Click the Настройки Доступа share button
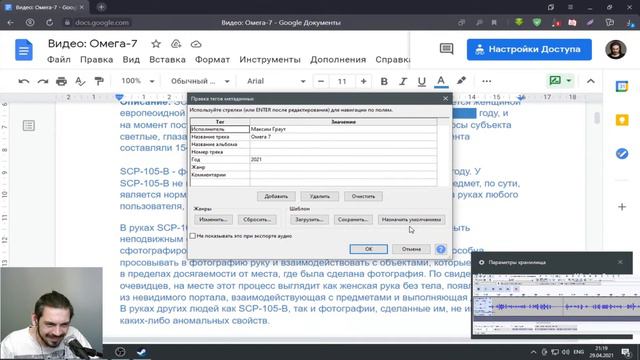Viewport: 640px width, 360px height. pos(529,49)
